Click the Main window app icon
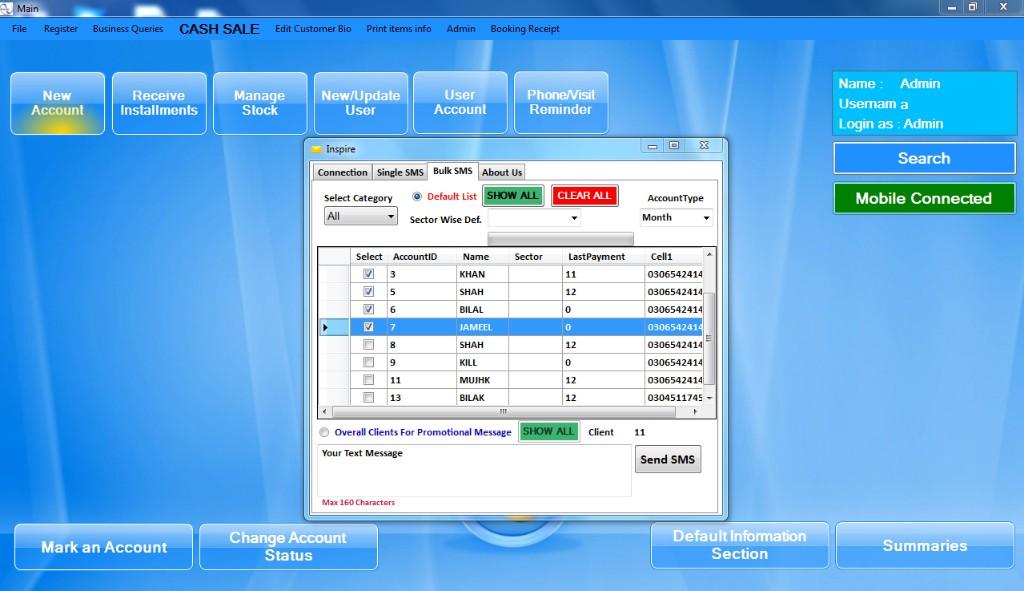1024x591 pixels. 7,8
